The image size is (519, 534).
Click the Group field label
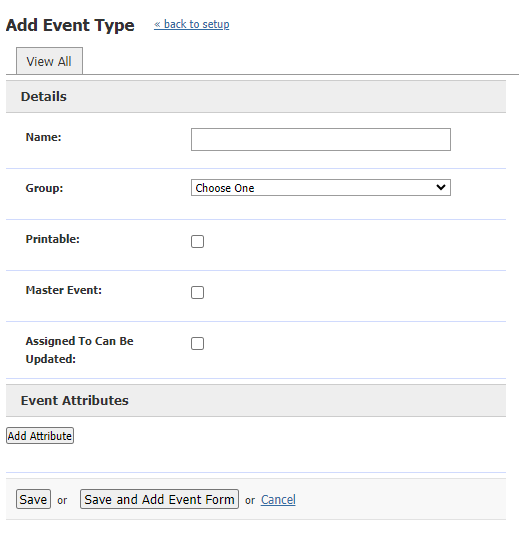45,188
